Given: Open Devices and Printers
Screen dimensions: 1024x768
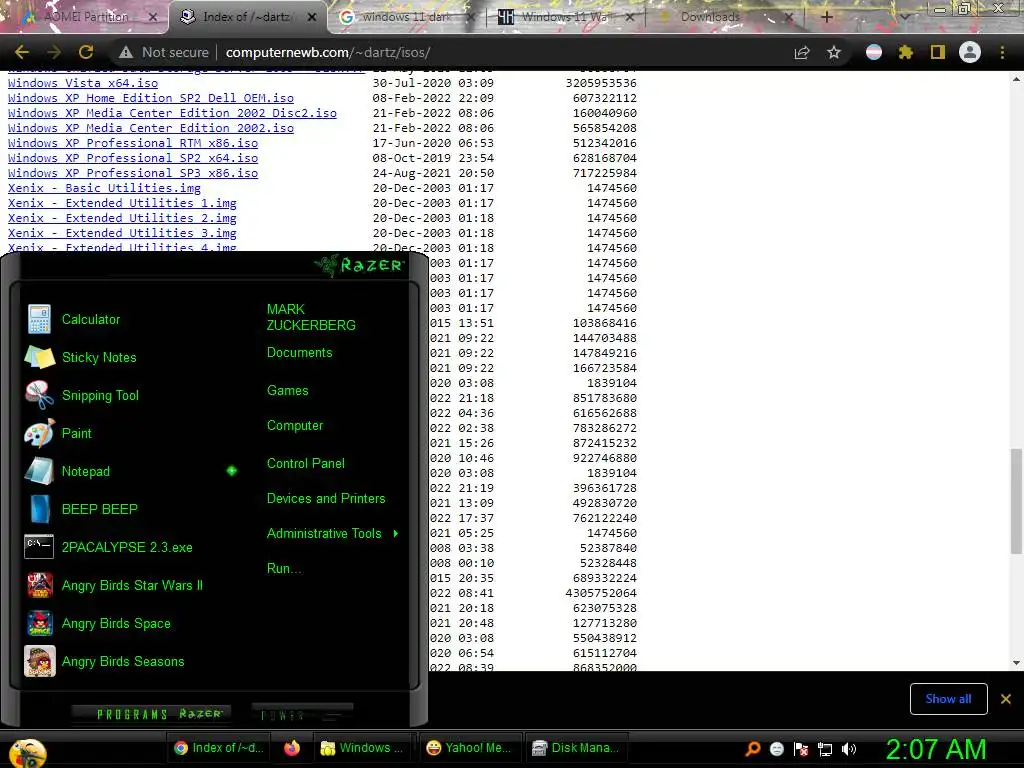Looking at the screenshot, I should (x=326, y=498).
